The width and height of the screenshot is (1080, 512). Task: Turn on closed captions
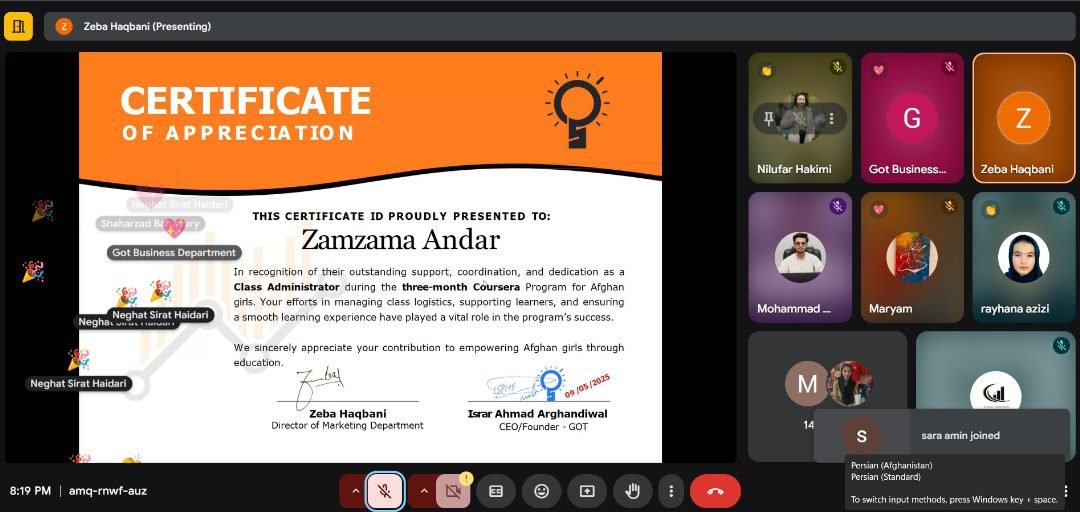(496, 491)
